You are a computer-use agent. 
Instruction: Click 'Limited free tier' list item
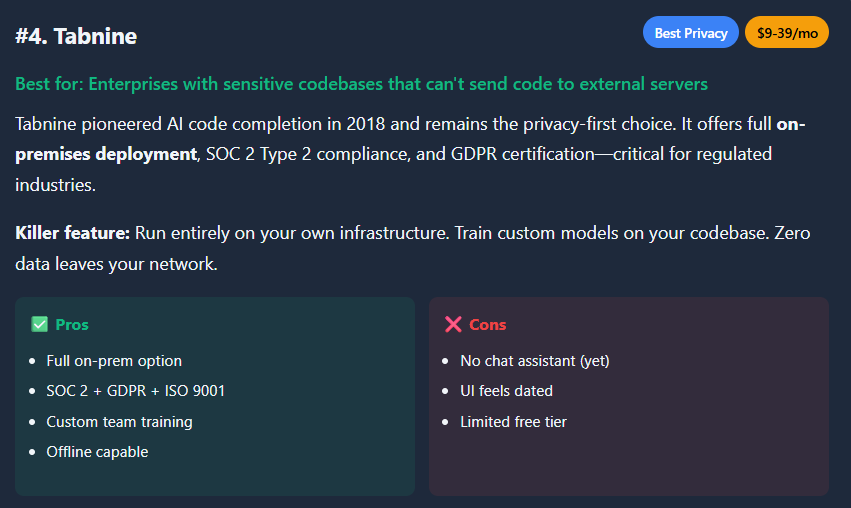click(x=513, y=421)
